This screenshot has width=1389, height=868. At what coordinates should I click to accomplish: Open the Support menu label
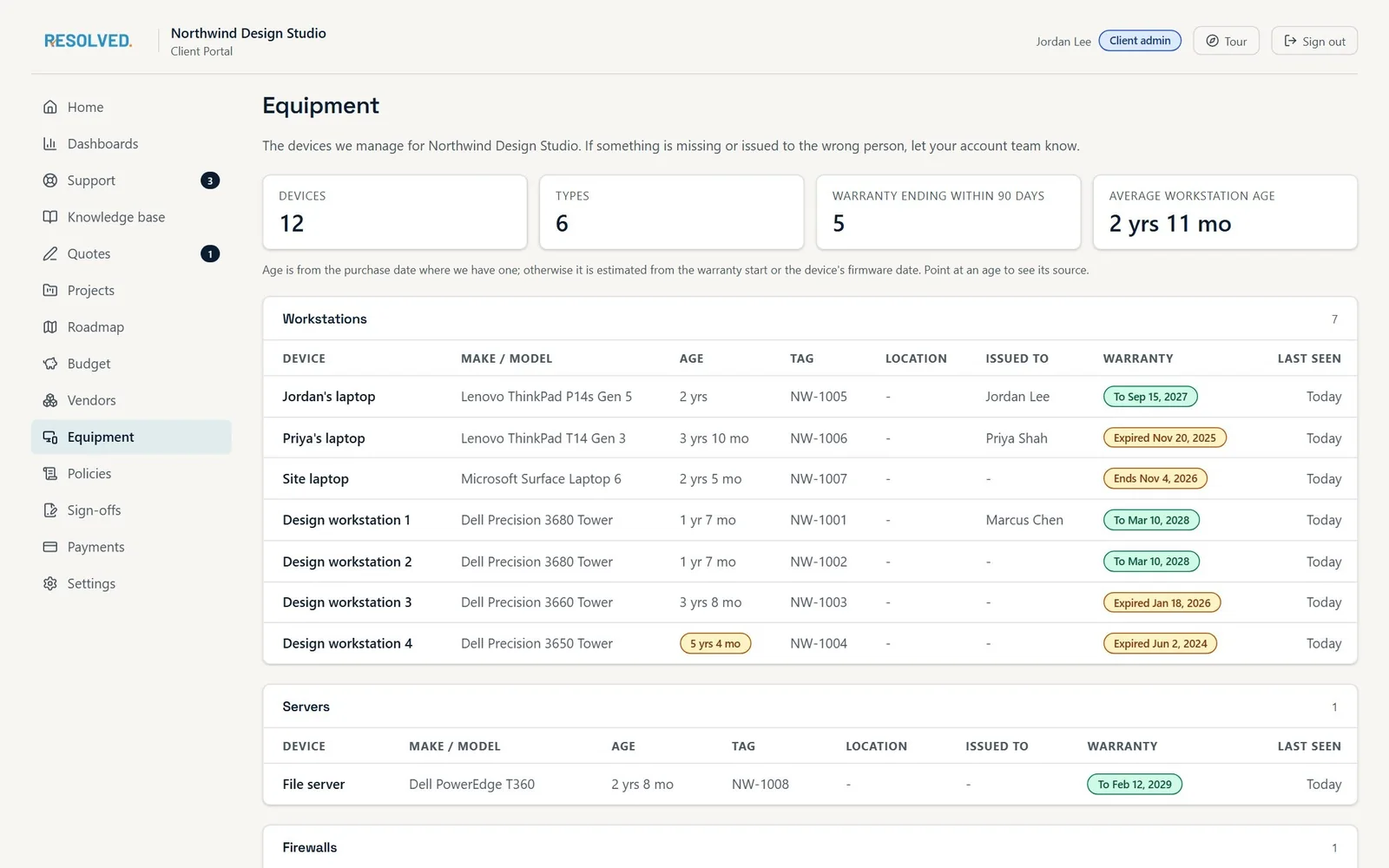pyautogui.click(x=91, y=181)
